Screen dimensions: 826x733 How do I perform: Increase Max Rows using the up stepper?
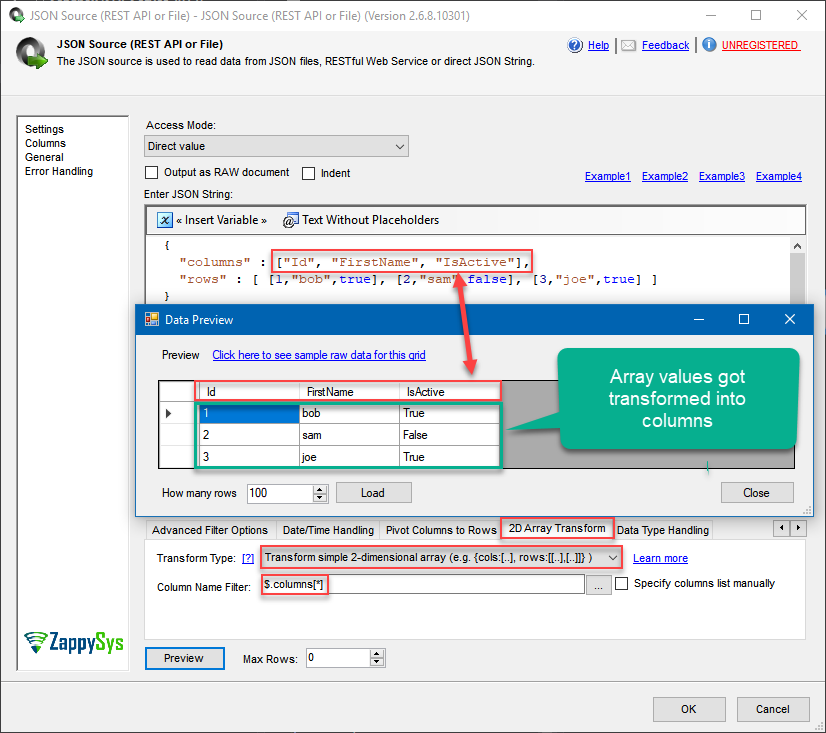click(x=377, y=654)
